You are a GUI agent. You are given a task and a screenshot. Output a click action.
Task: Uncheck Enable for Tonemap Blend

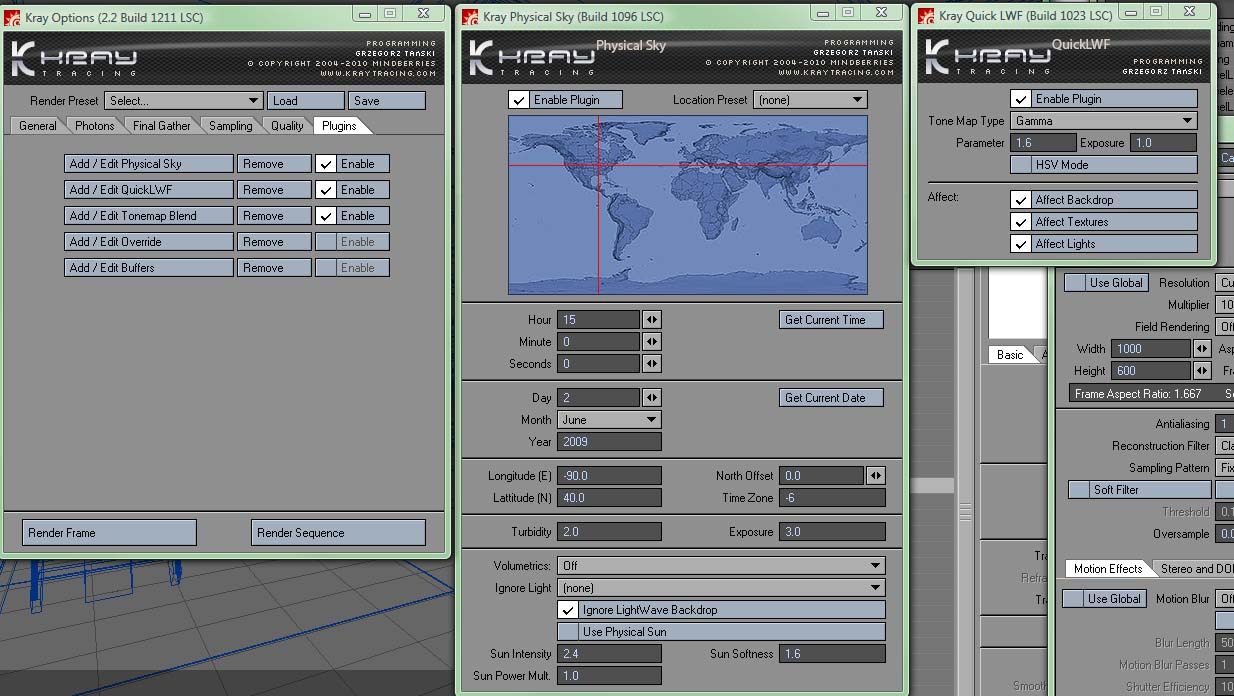327,216
